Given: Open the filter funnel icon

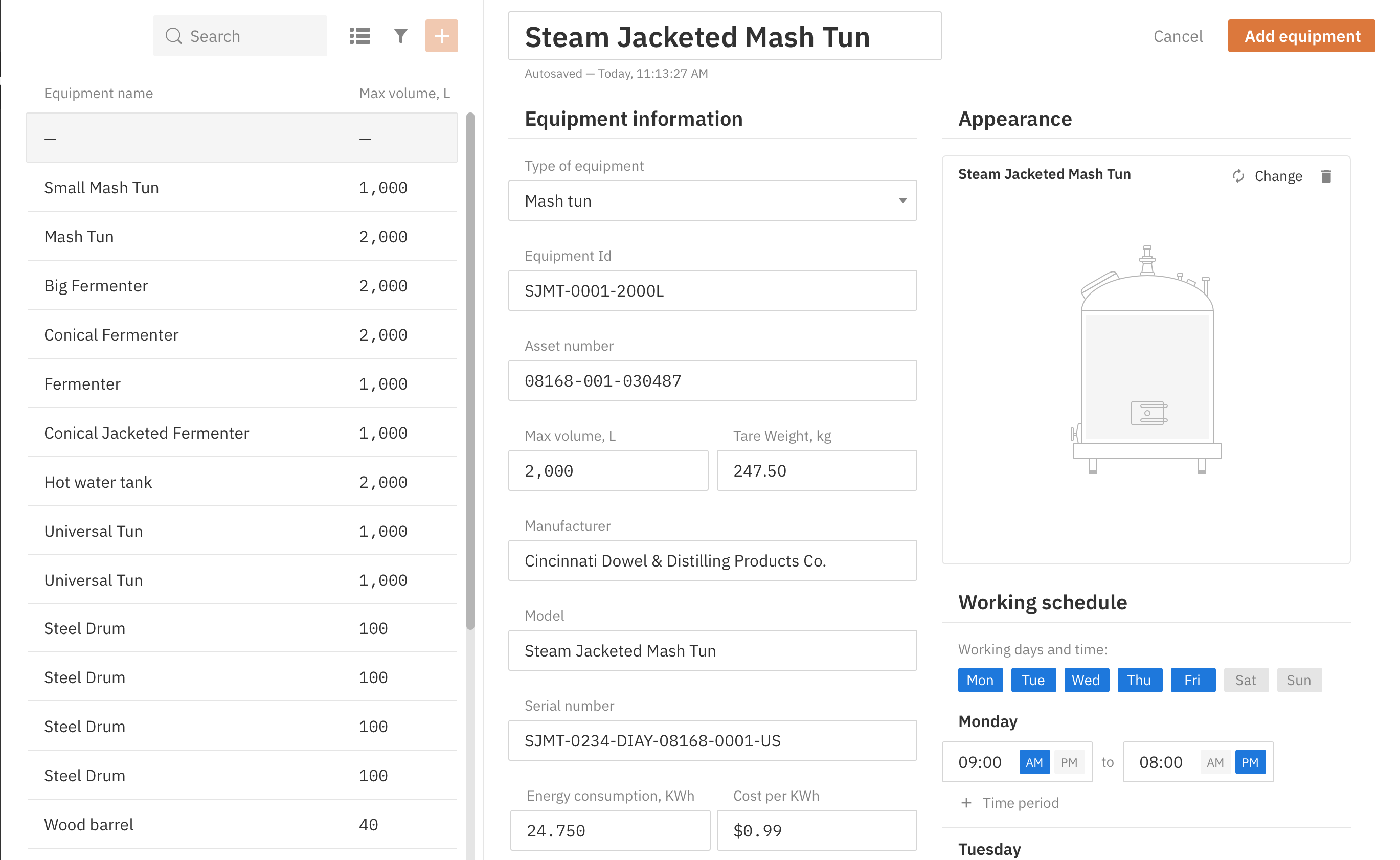Looking at the screenshot, I should [401, 36].
